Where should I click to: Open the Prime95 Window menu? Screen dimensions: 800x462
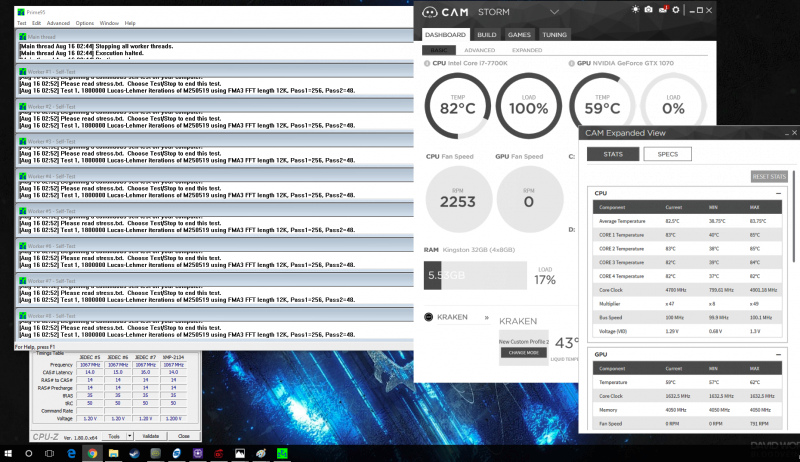pos(109,23)
